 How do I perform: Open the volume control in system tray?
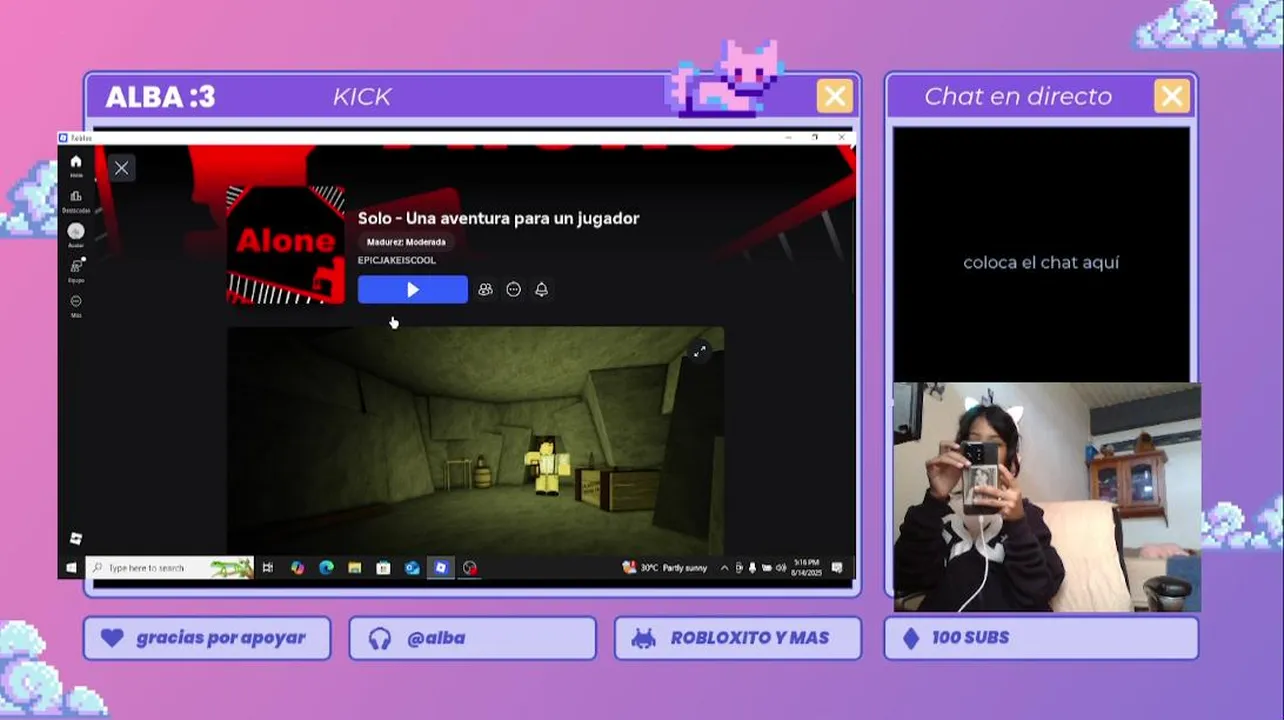coord(779,567)
